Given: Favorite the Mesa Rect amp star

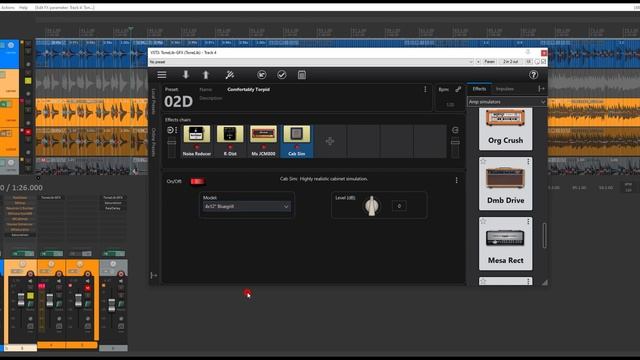Looking at the screenshot, I should click(x=483, y=222).
